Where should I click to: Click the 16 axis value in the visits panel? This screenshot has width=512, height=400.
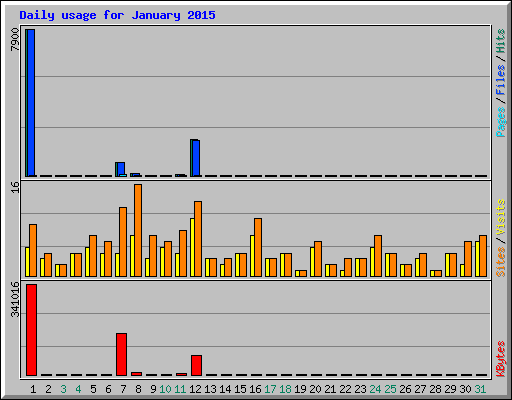(15, 187)
